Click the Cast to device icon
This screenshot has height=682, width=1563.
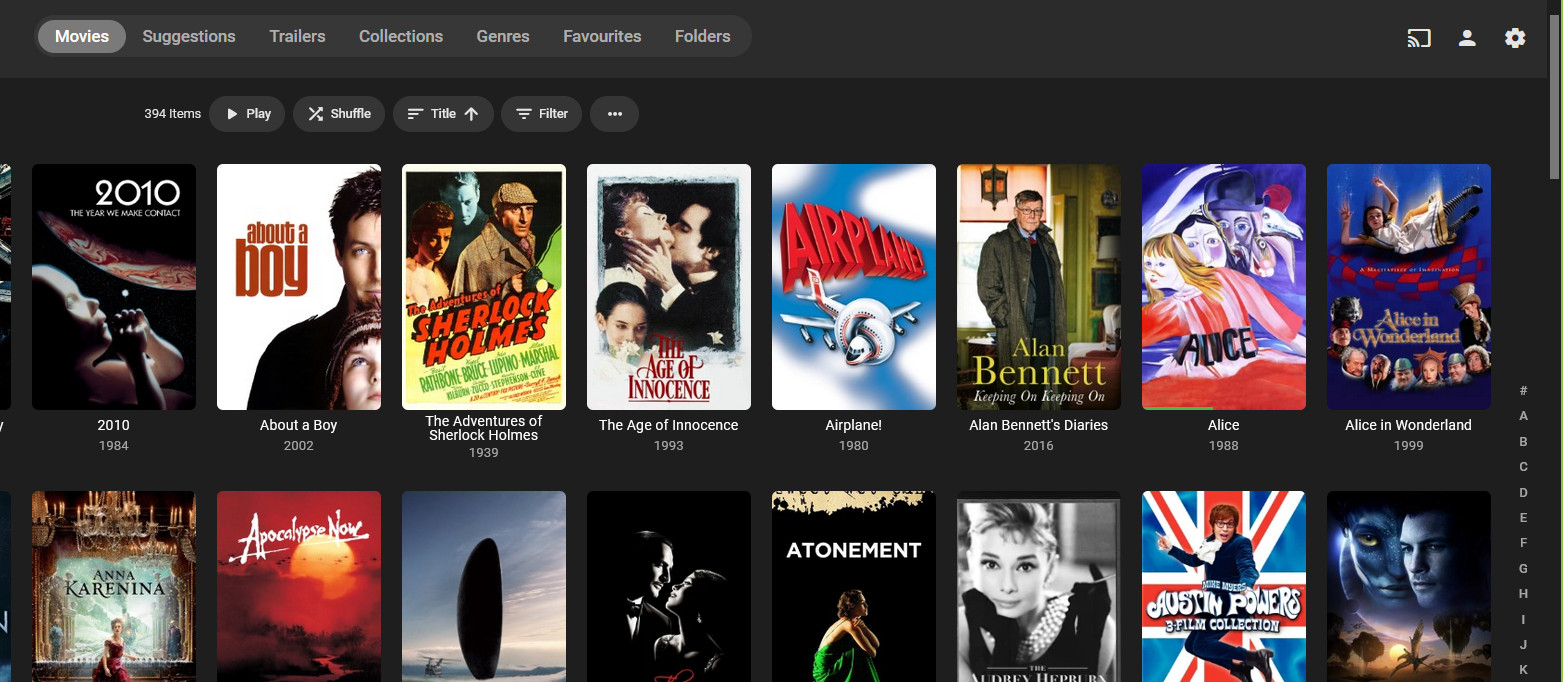click(x=1418, y=38)
